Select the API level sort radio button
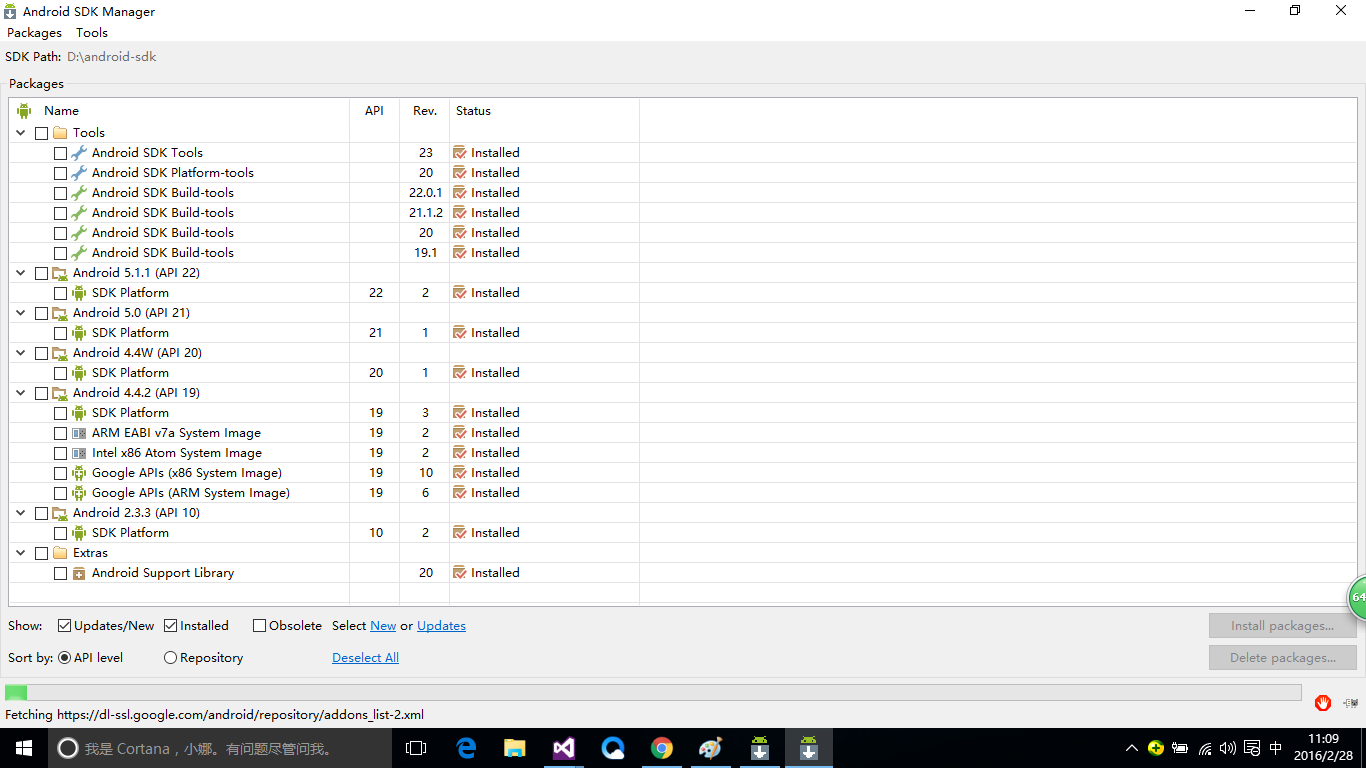 (65, 658)
